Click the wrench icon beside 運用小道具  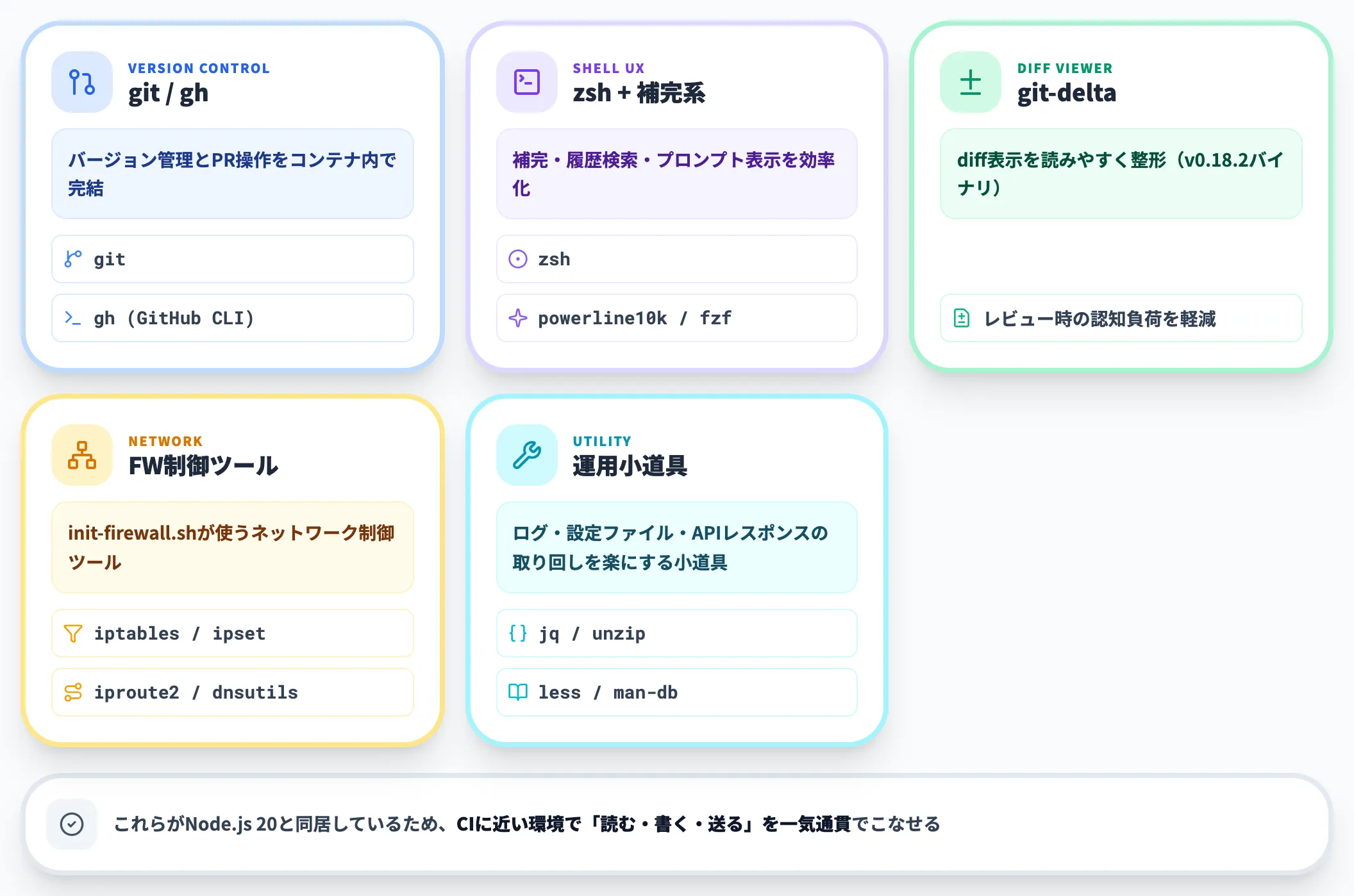(x=527, y=455)
